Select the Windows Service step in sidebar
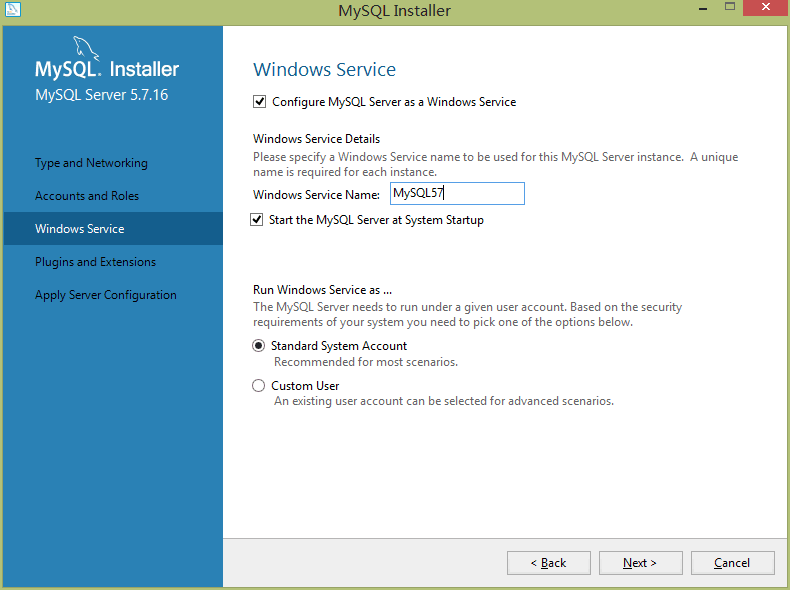The width and height of the screenshot is (790, 590). point(80,229)
